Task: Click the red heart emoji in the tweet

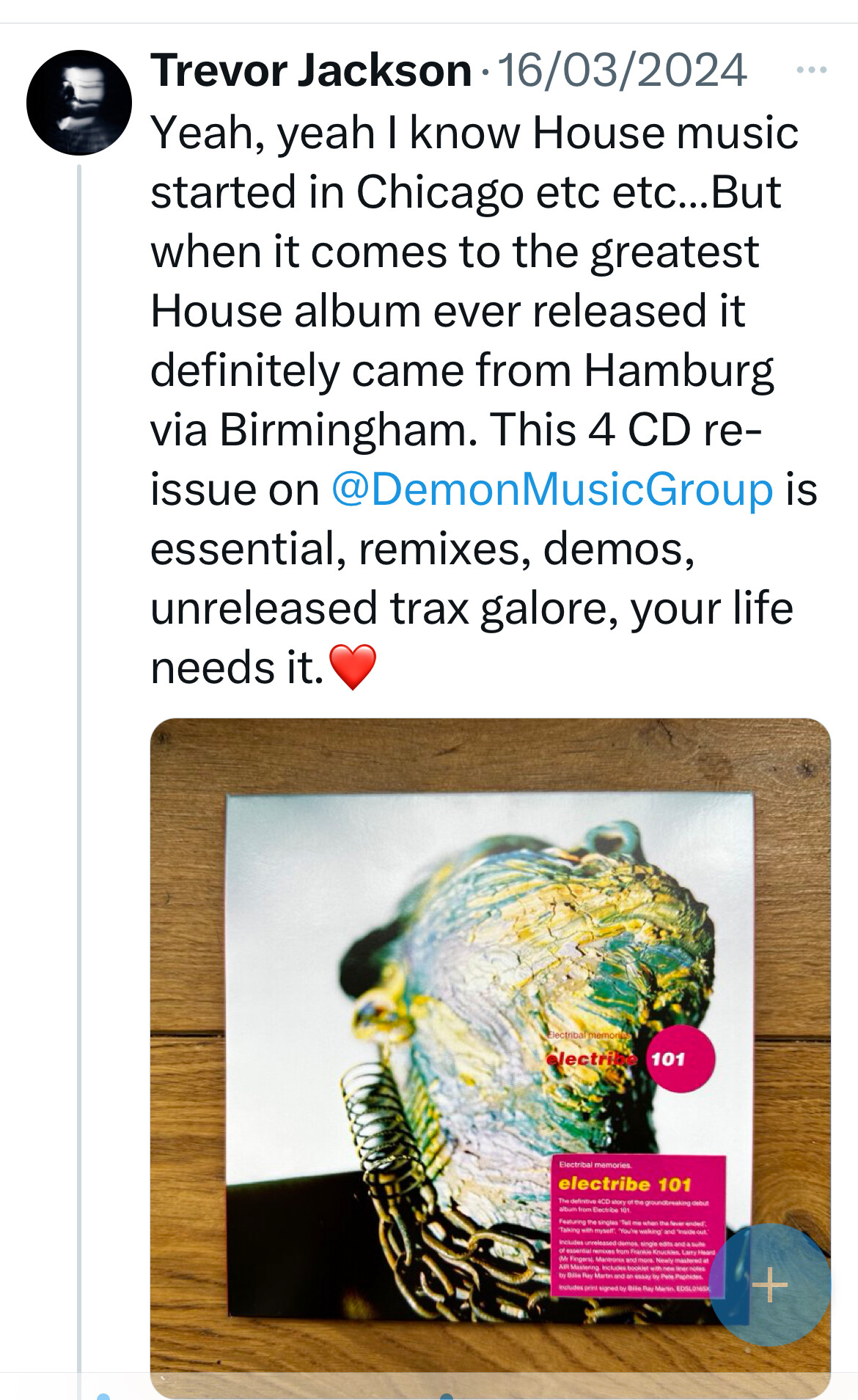Action: click(x=353, y=667)
